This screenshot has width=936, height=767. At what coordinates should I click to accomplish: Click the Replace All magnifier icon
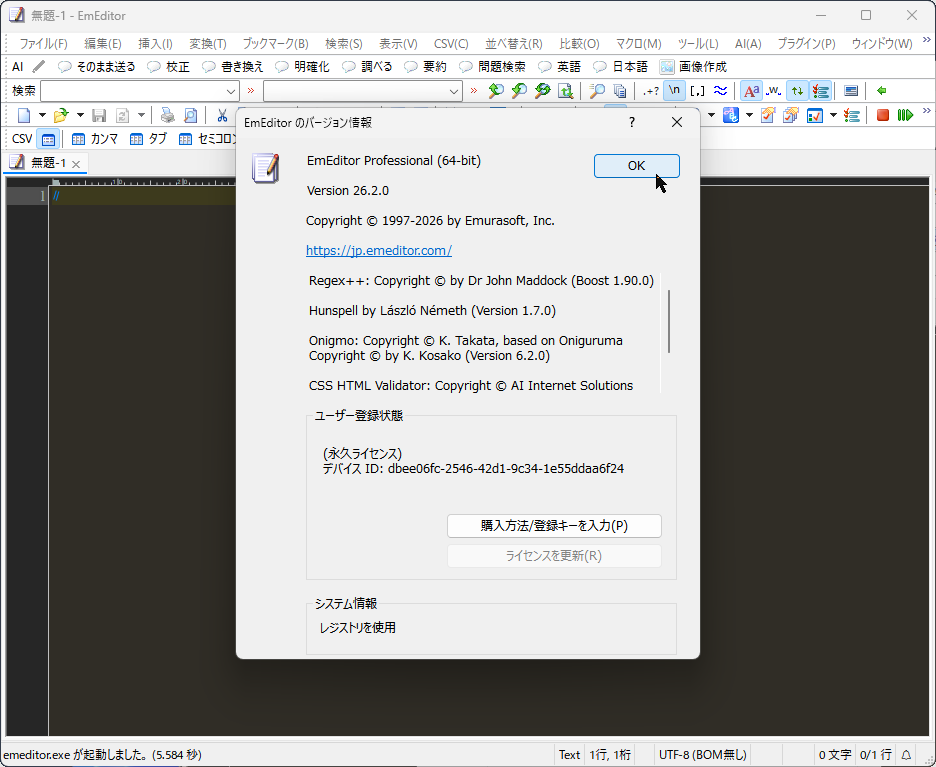coord(543,91)
